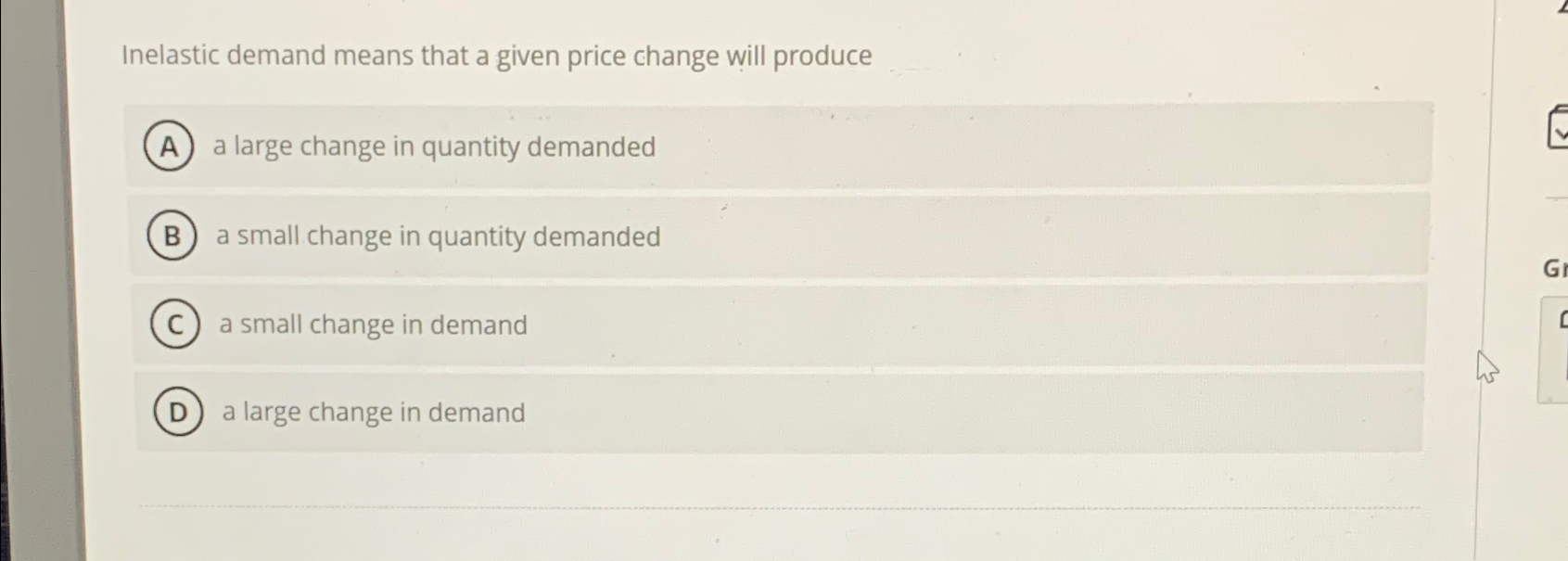Screen dimensions: 1568x561
Task: Click the answer row for a large change in demand
Action: 373,412
